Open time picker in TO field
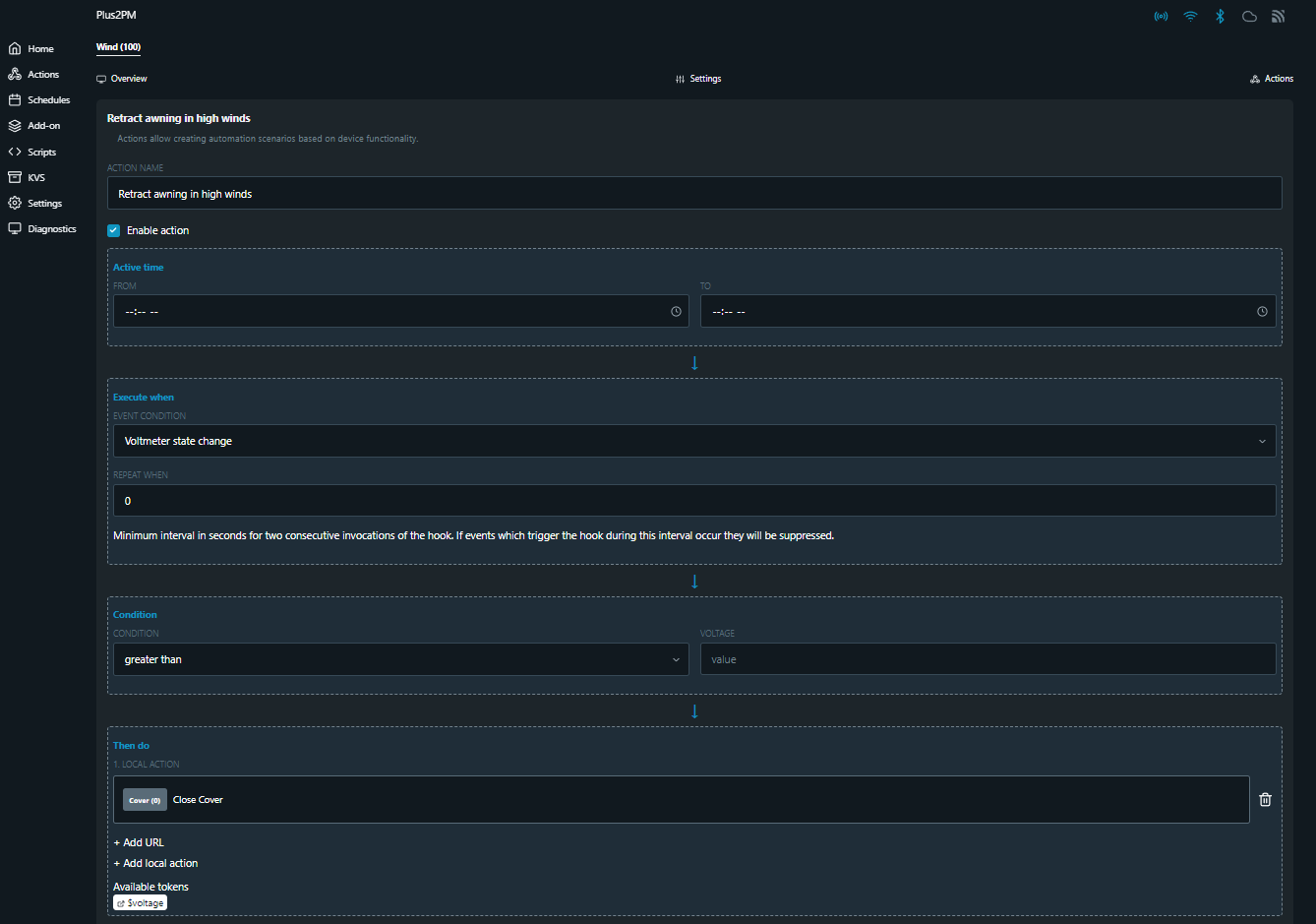The height and width of the screenshot is (924, 1316). pos(1262,312)
